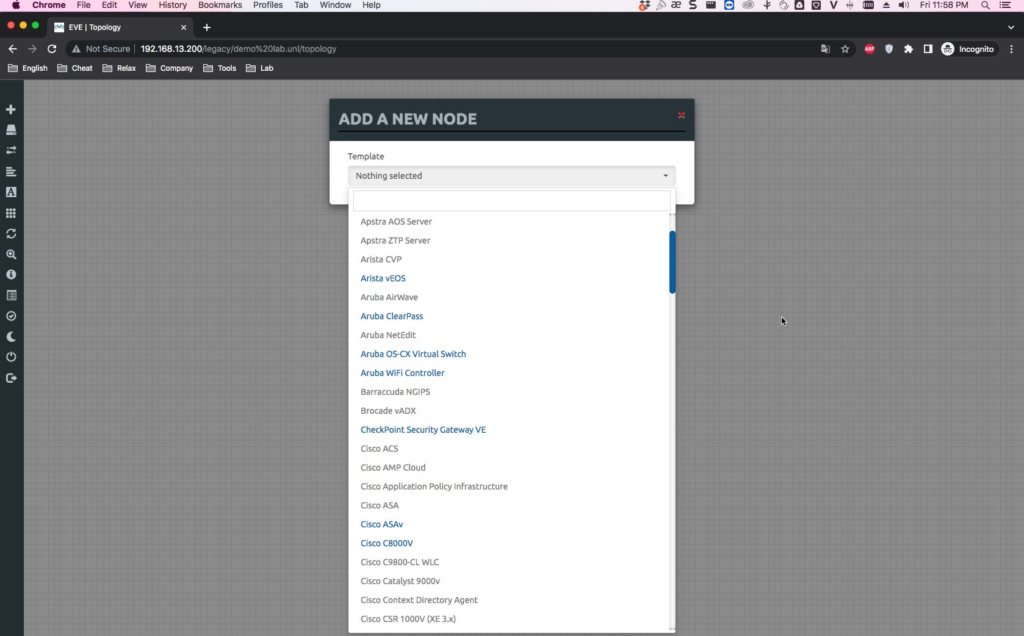Image resolution: width=1024 pixels, height=636 pixels.
Task: Select Cisco C9800-CL WLC template
Action: pyautogui.click(x=400, y=562)
